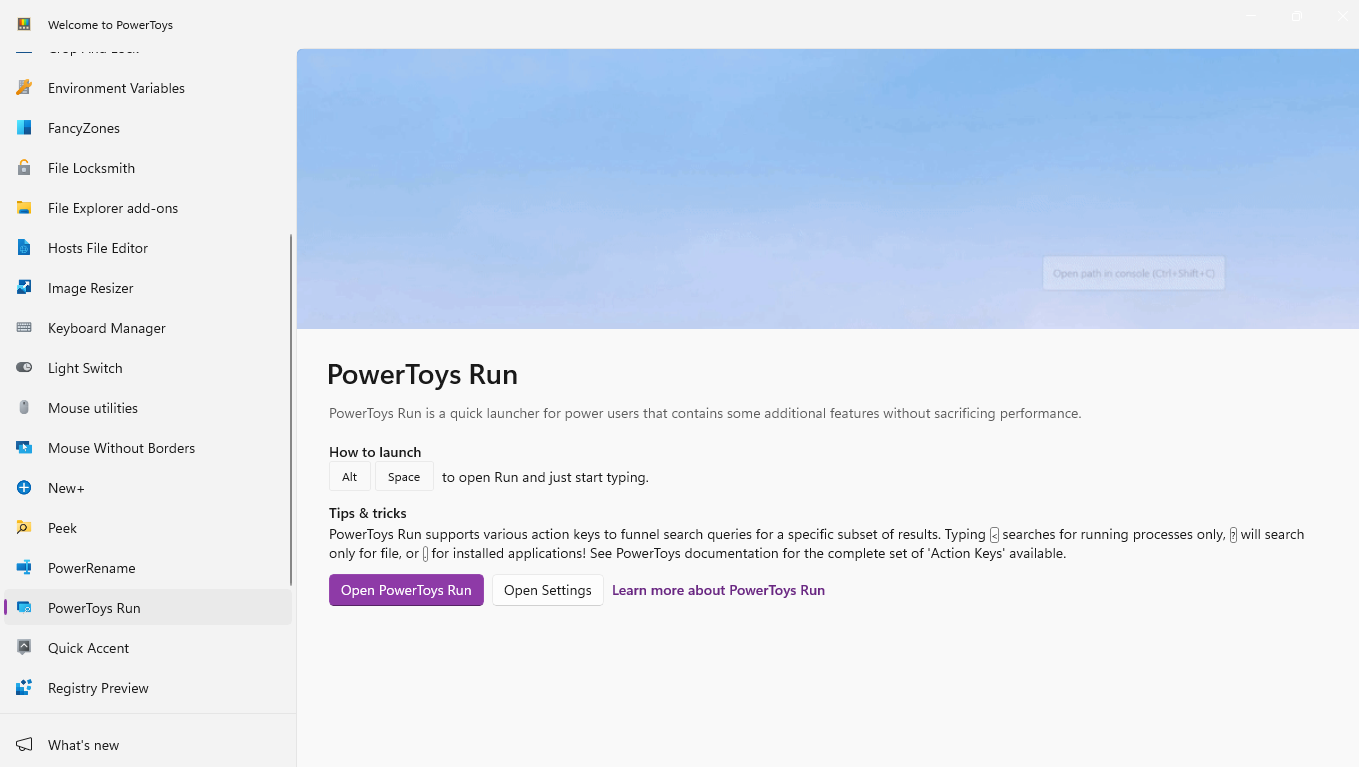Click the Open Settings button
Screen dimensions: 1359x767
(548, 590)
